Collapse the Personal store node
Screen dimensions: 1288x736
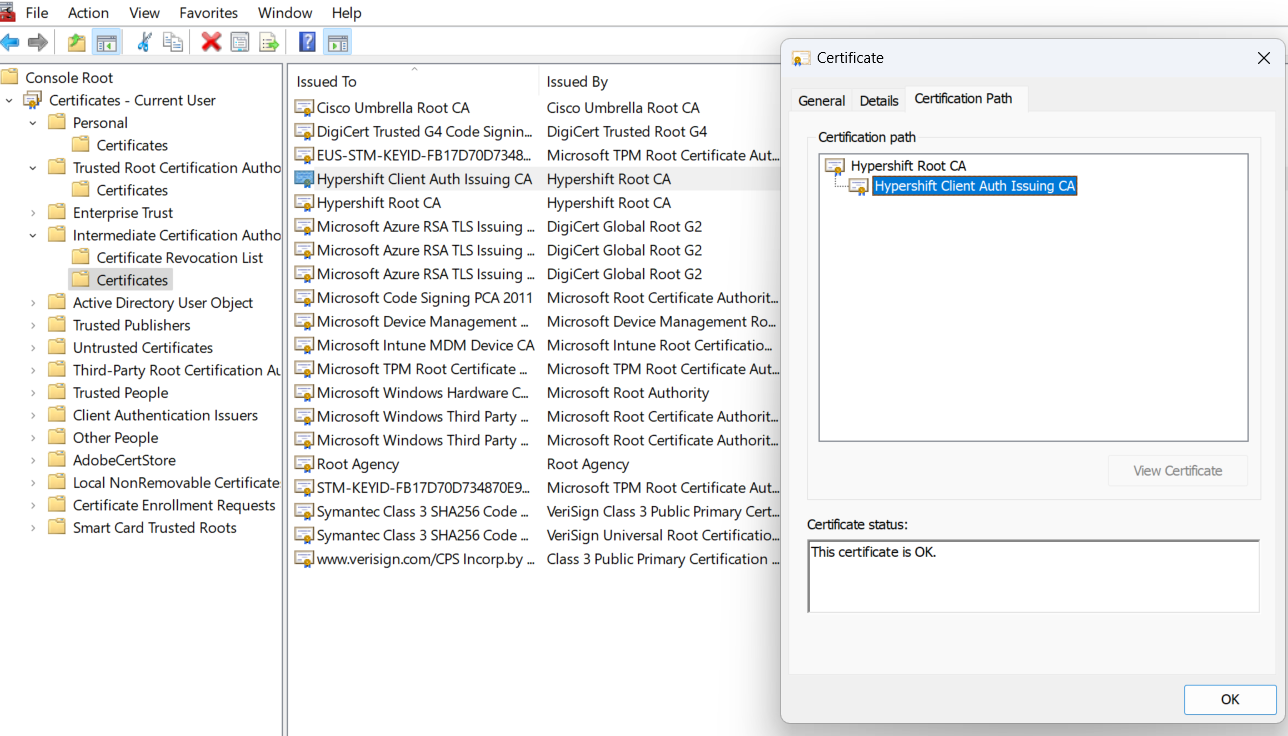pos(33,123)
